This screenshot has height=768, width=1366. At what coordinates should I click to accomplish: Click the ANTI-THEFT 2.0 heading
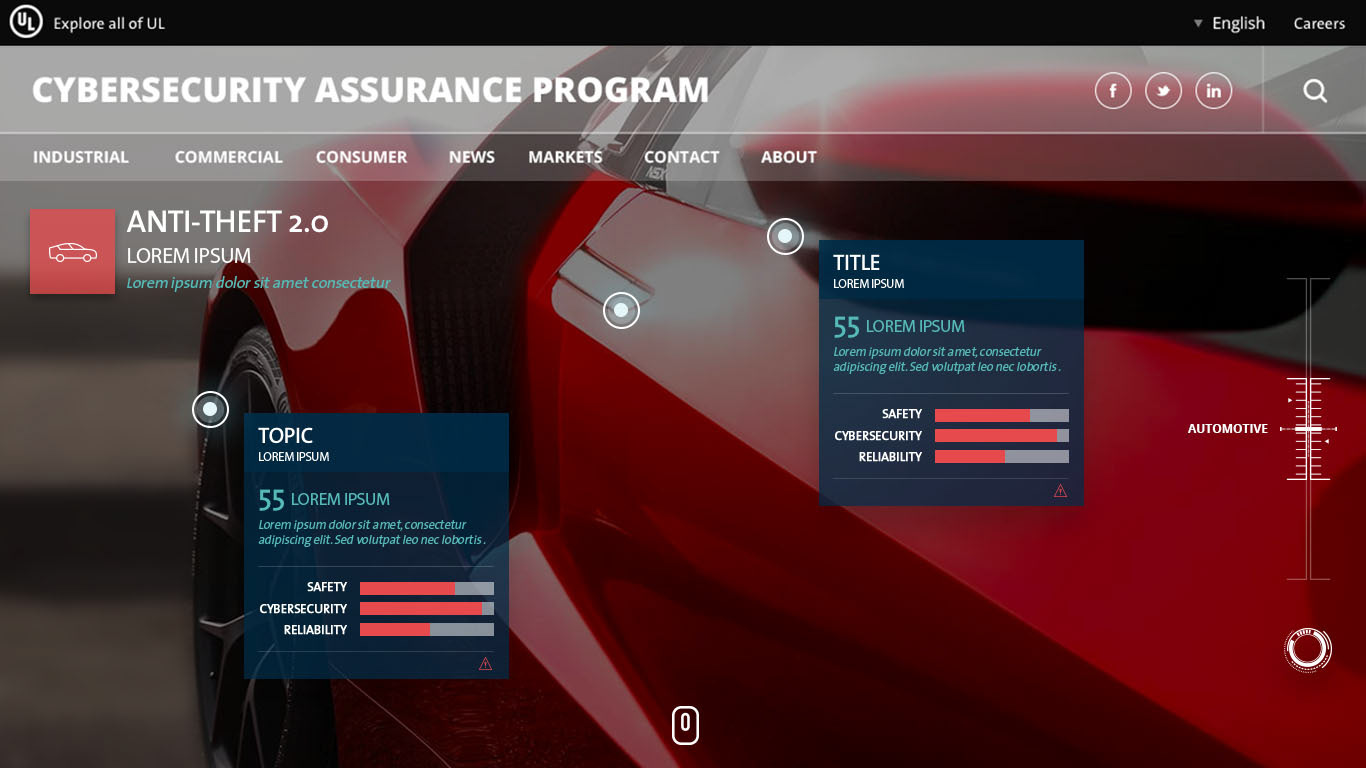[x=228, y=222]
